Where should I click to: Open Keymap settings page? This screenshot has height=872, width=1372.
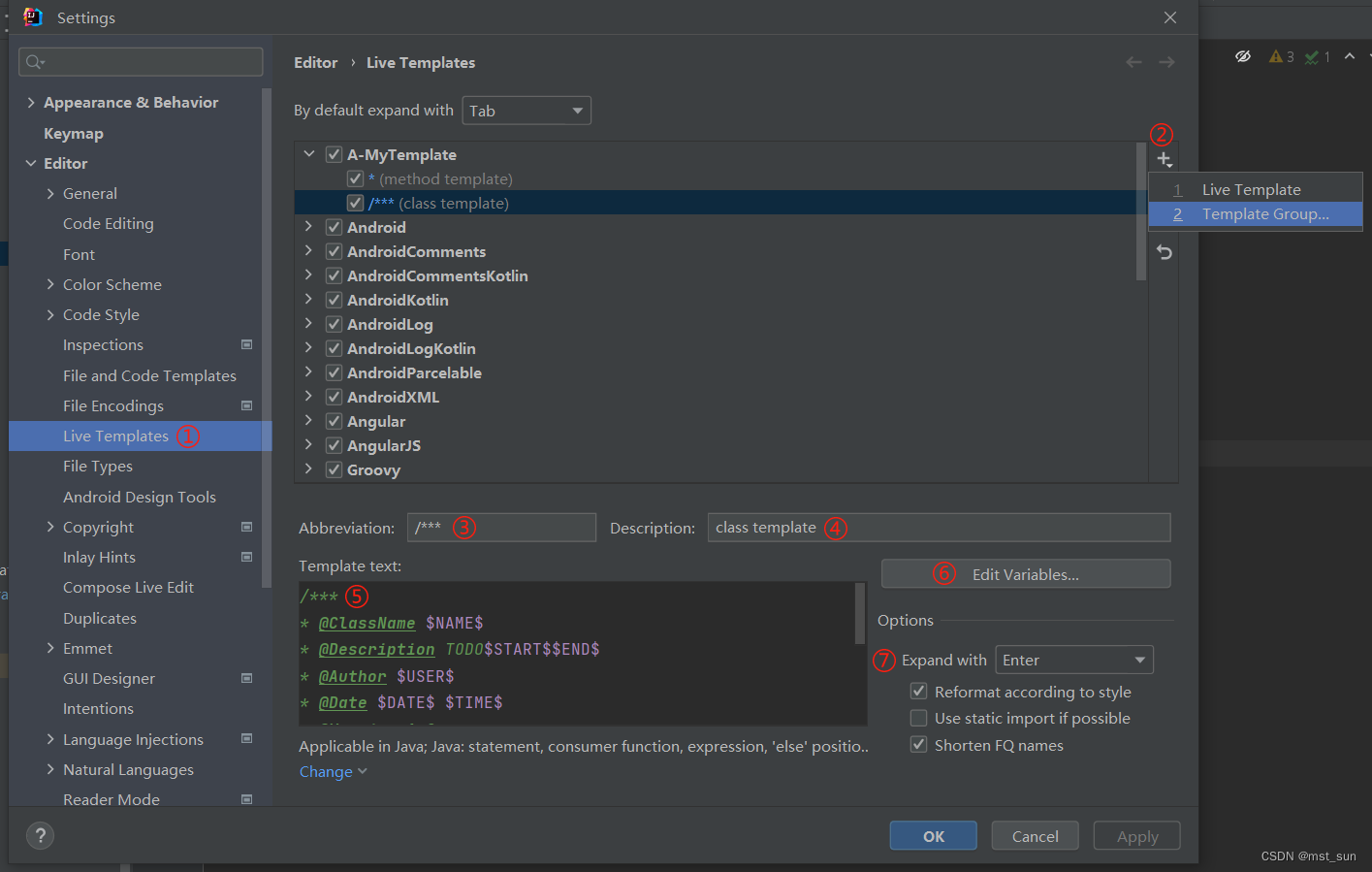pyautogui.click(x=74, y=133)
